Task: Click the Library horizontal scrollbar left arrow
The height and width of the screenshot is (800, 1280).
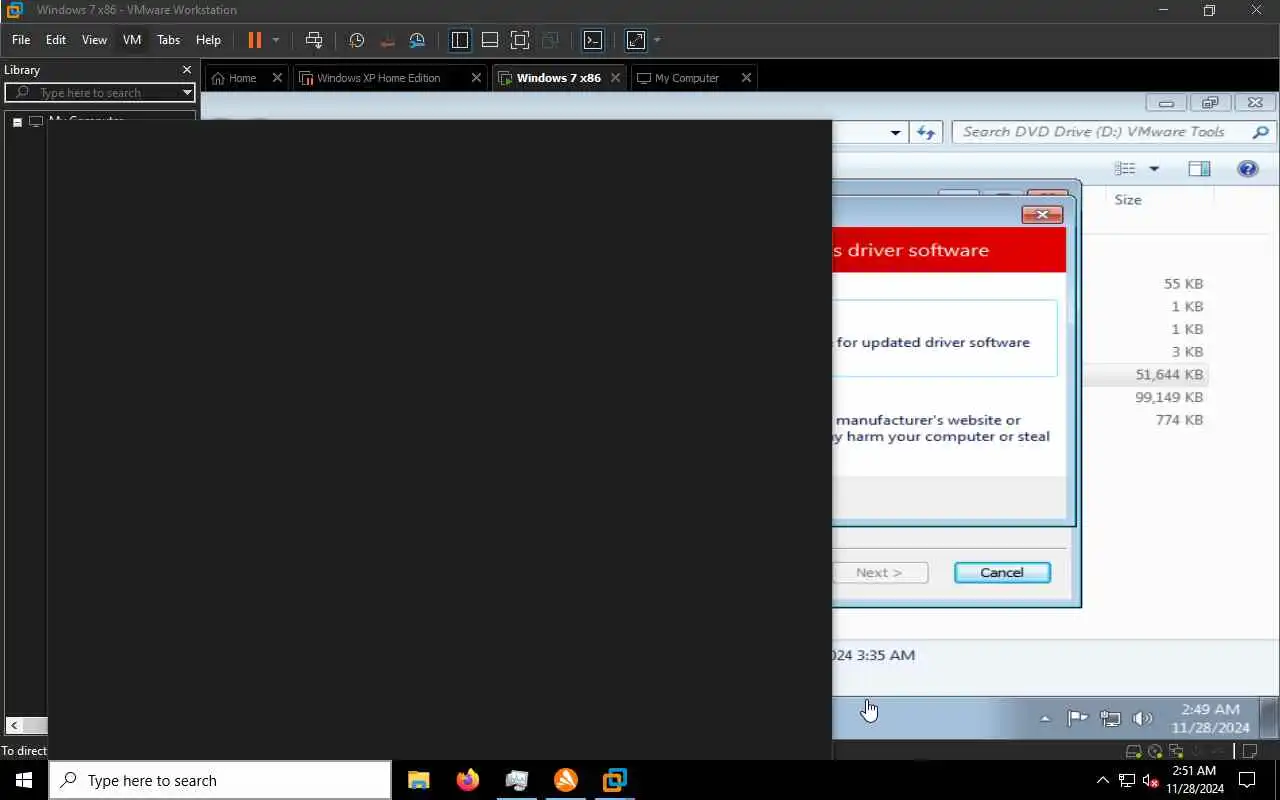Action: [14, 725]
